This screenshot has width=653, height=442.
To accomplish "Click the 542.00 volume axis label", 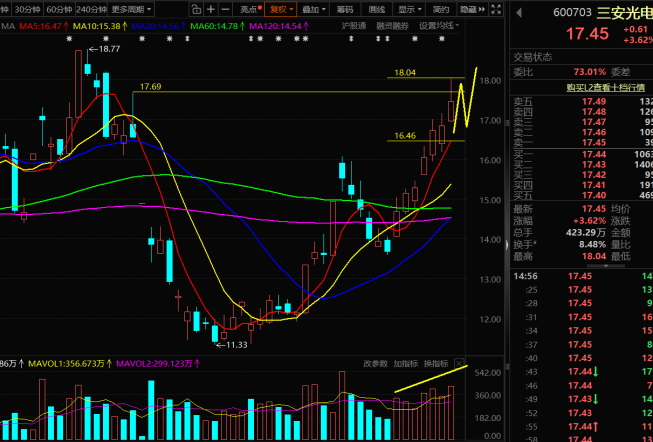I will pyautogui.click(x=487, y=372).
